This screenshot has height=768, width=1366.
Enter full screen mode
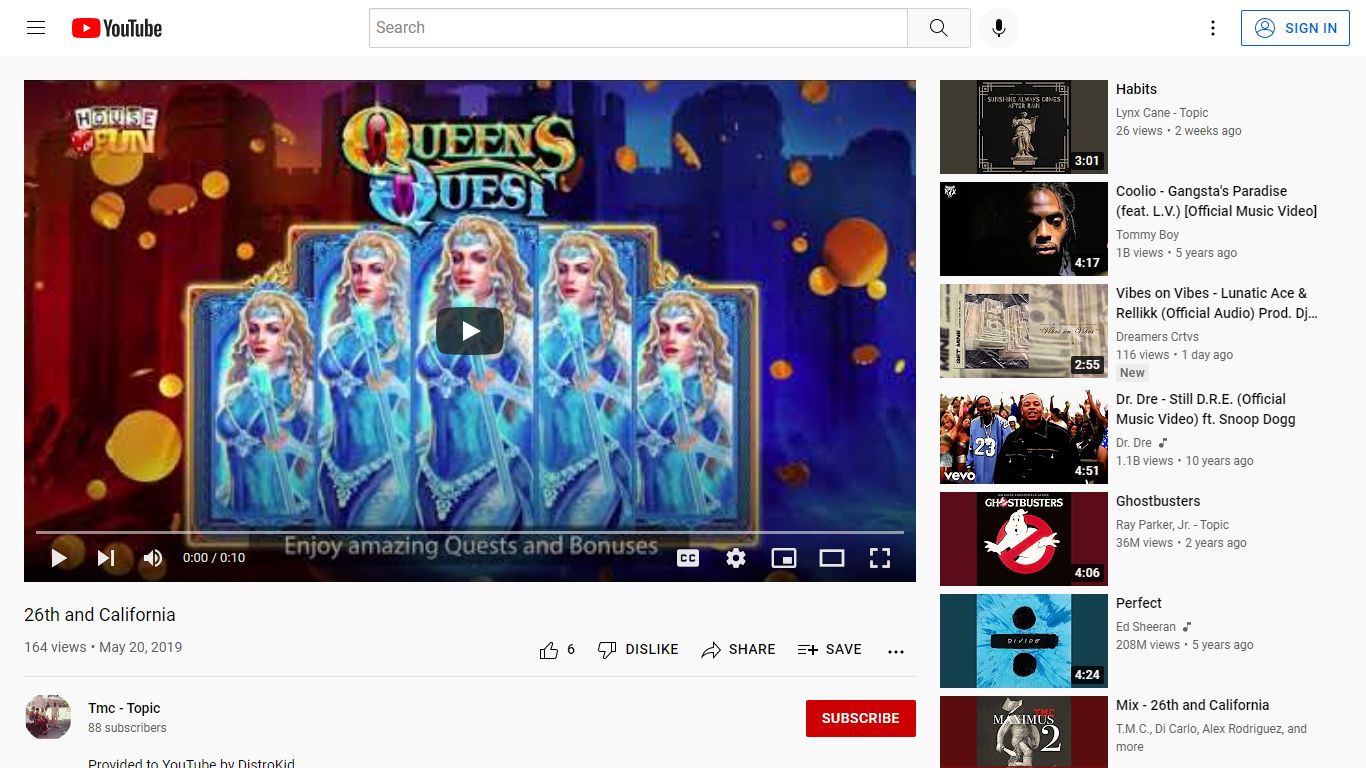click(x=880, y=558)
